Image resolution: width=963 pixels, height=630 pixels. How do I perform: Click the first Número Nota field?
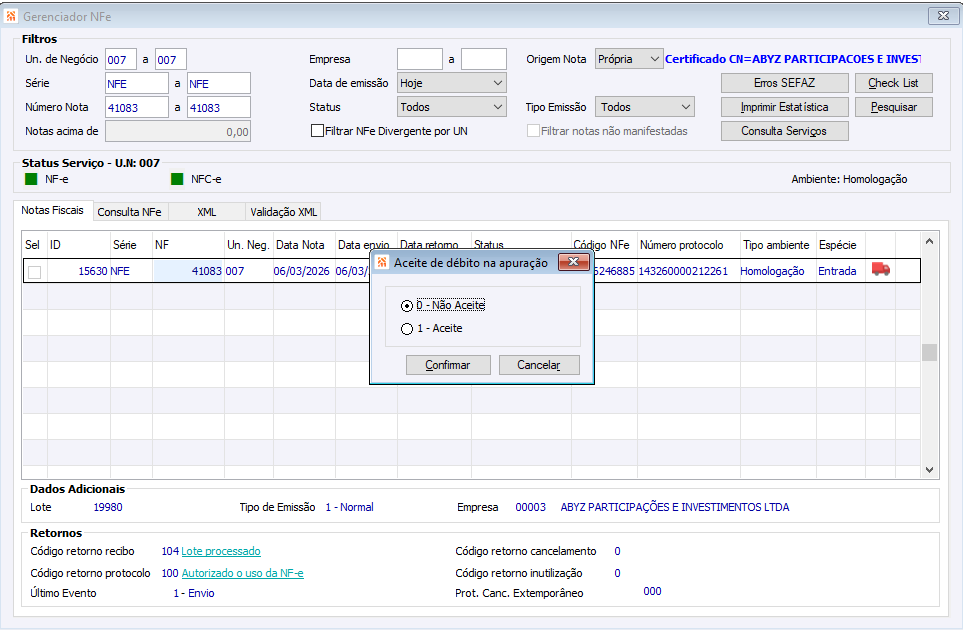[136, 107]
